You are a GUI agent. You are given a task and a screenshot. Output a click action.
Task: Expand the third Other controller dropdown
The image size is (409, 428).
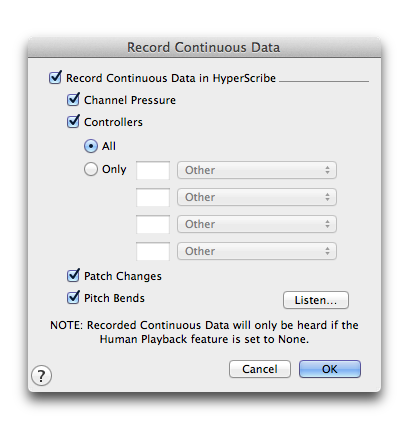click(x=257, y=224)
